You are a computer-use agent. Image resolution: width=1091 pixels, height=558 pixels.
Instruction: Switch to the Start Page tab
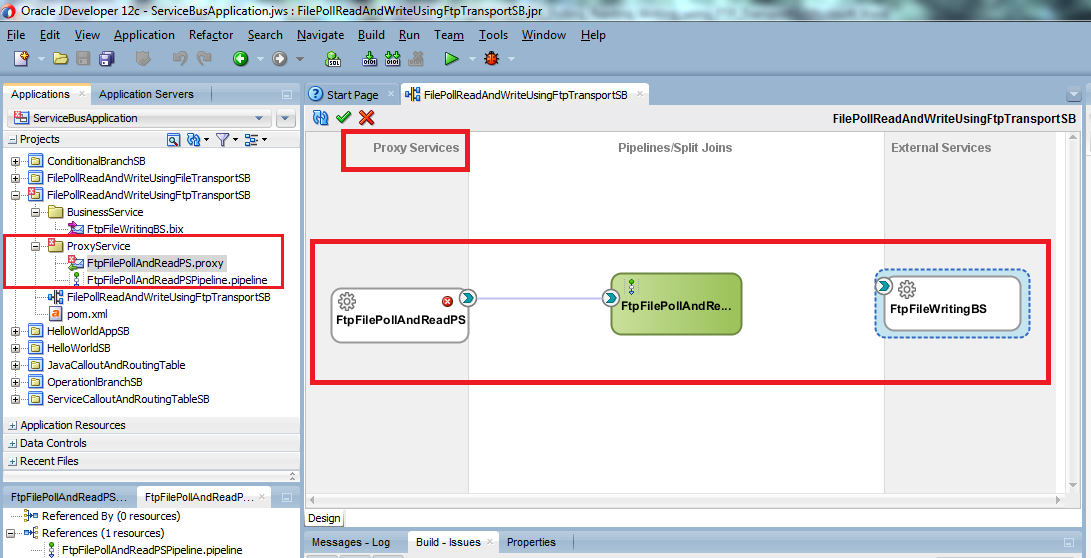point(352,95)
